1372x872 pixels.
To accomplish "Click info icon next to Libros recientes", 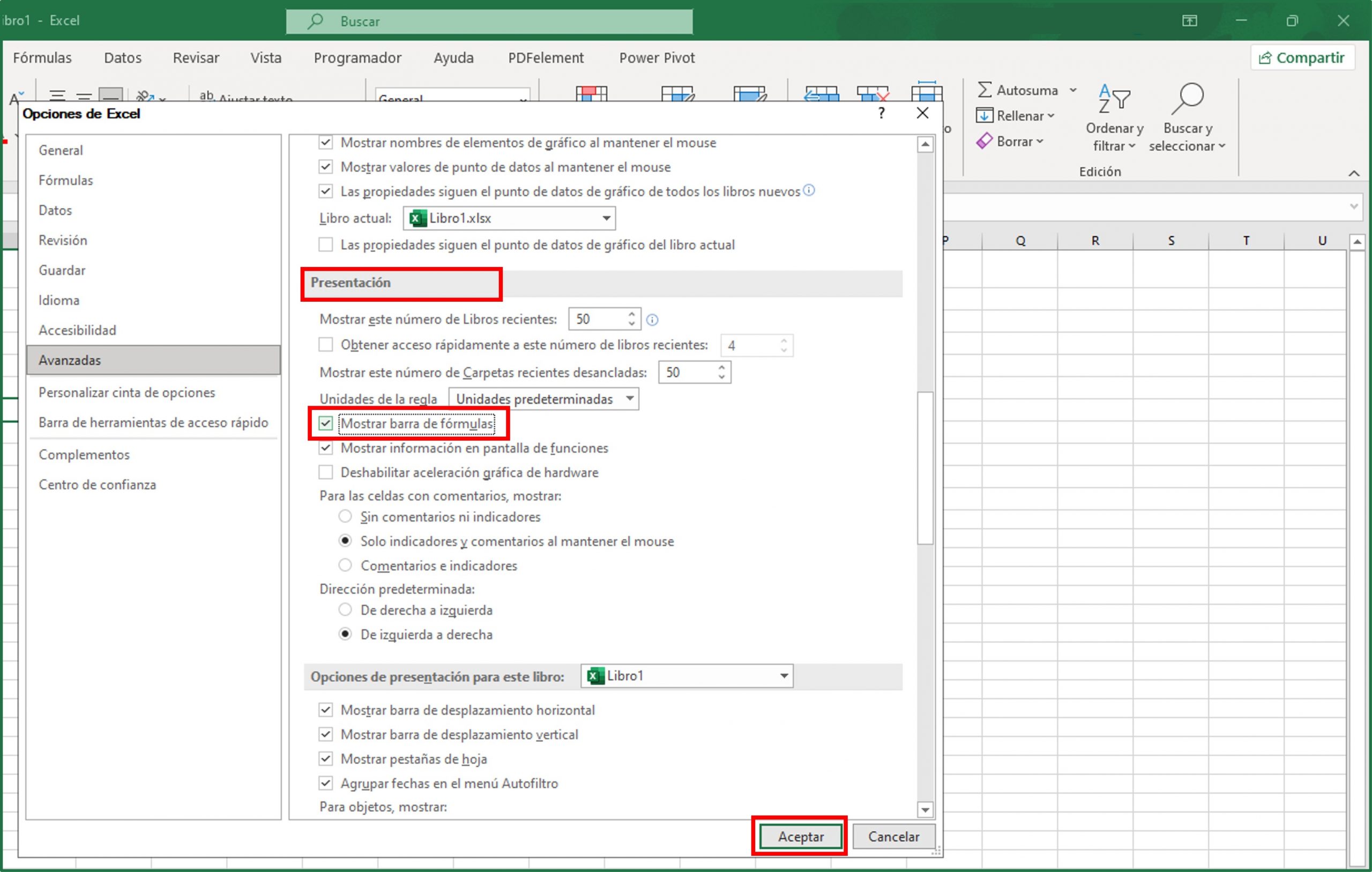I will [x=652, y=320].
